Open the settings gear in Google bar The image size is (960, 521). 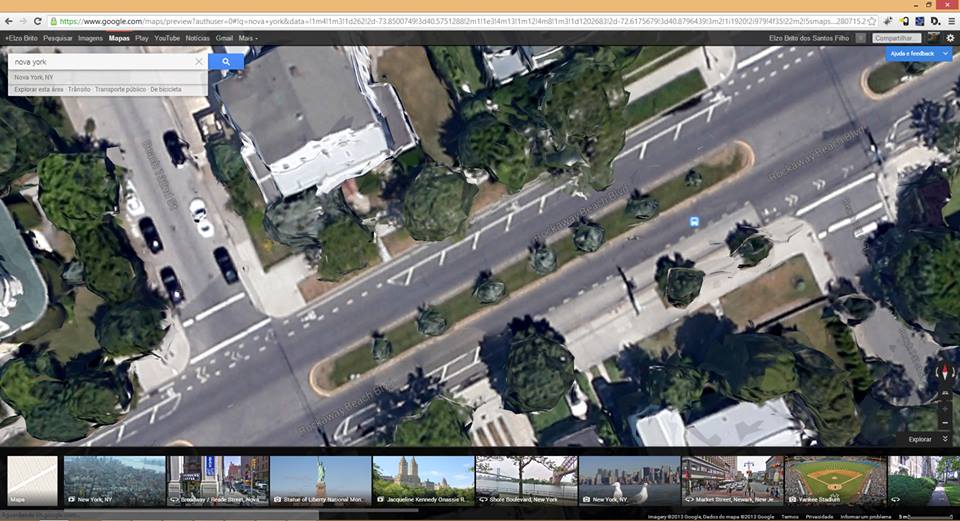(950, 38)
